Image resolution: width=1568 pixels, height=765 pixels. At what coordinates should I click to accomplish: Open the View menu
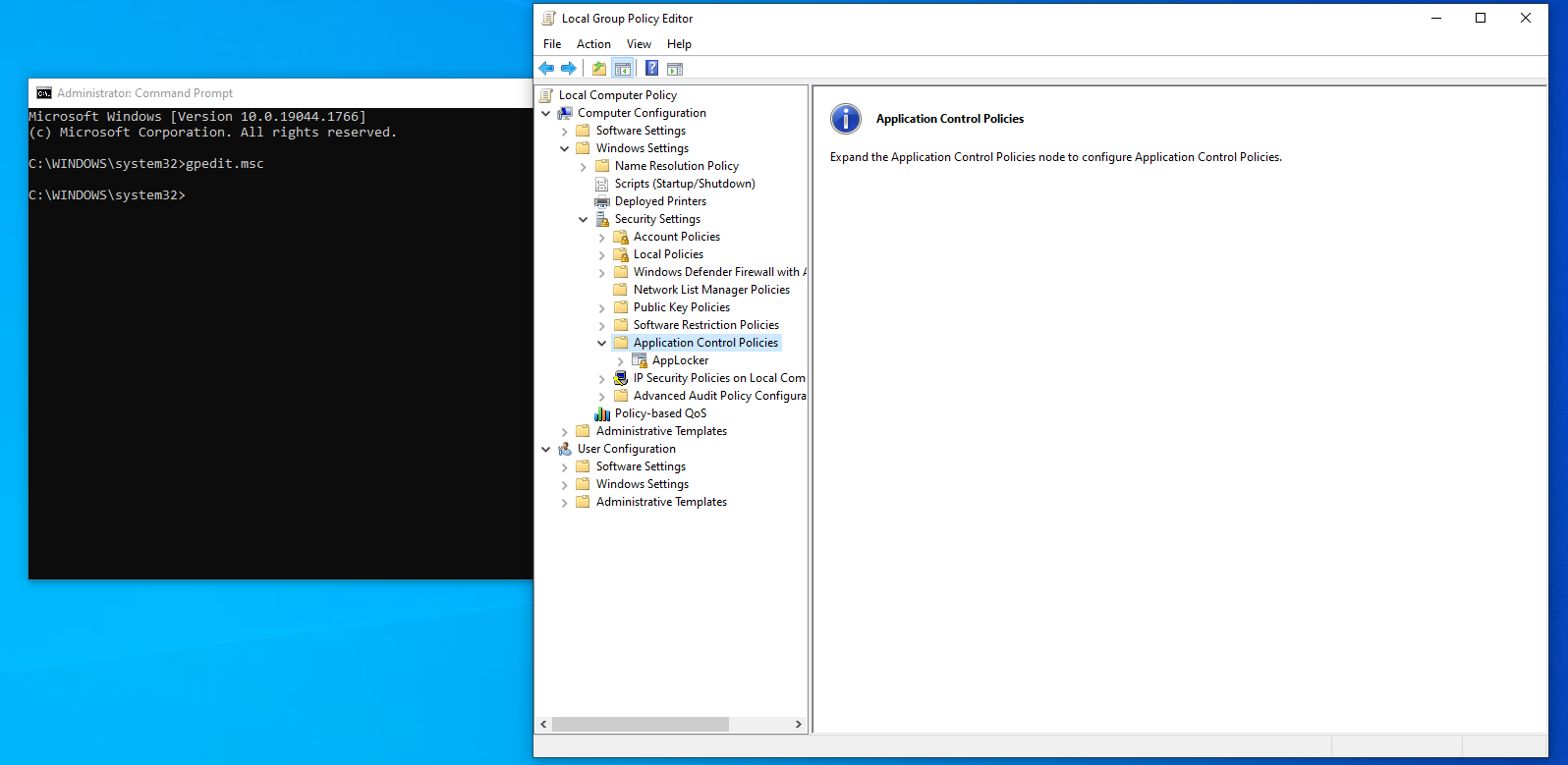[x=639, y=44]
